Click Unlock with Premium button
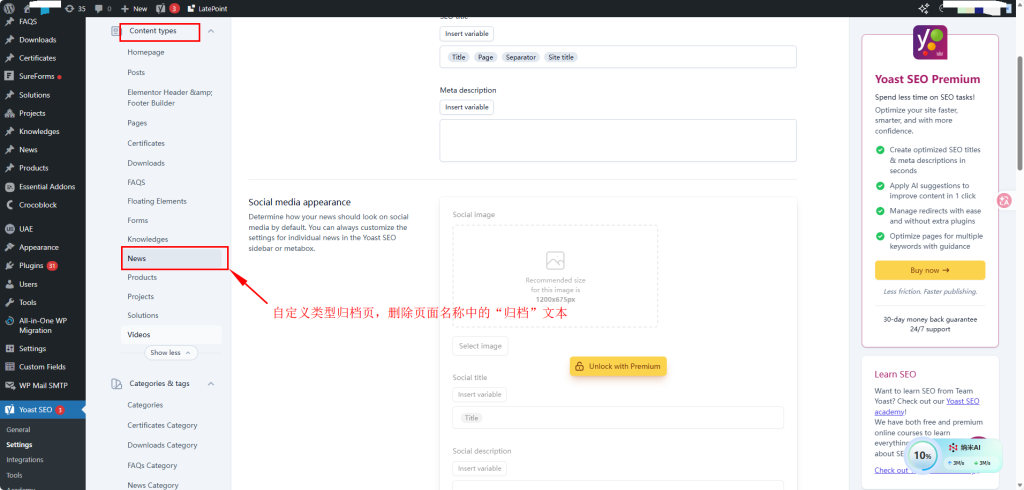Image resolution: width=1024 pixels, height=490 pixels. [617, 366]
